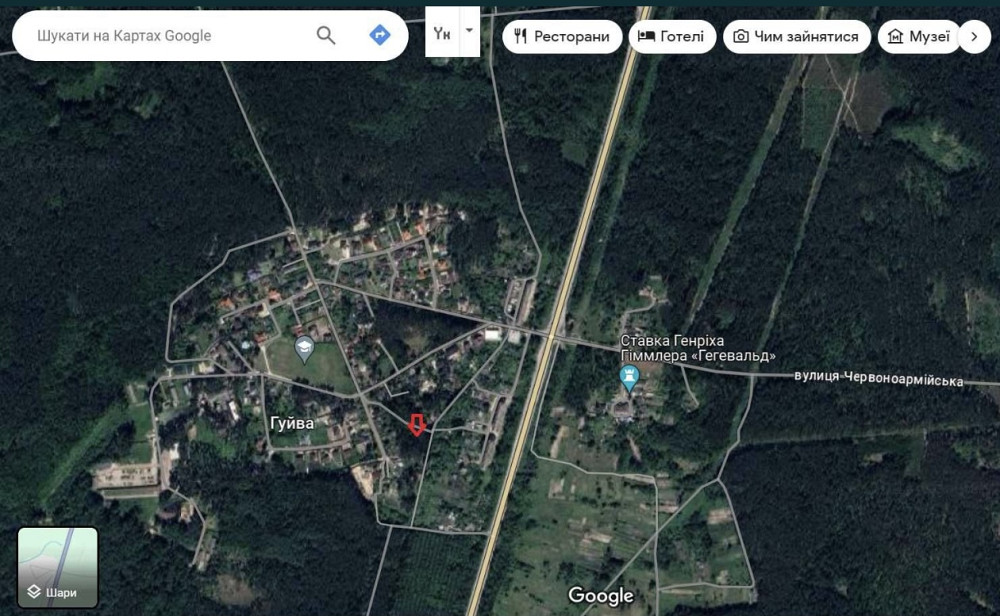Click the bed icon for Готелі
Screen dimensions: 1000x616
[x=646, y=36]
